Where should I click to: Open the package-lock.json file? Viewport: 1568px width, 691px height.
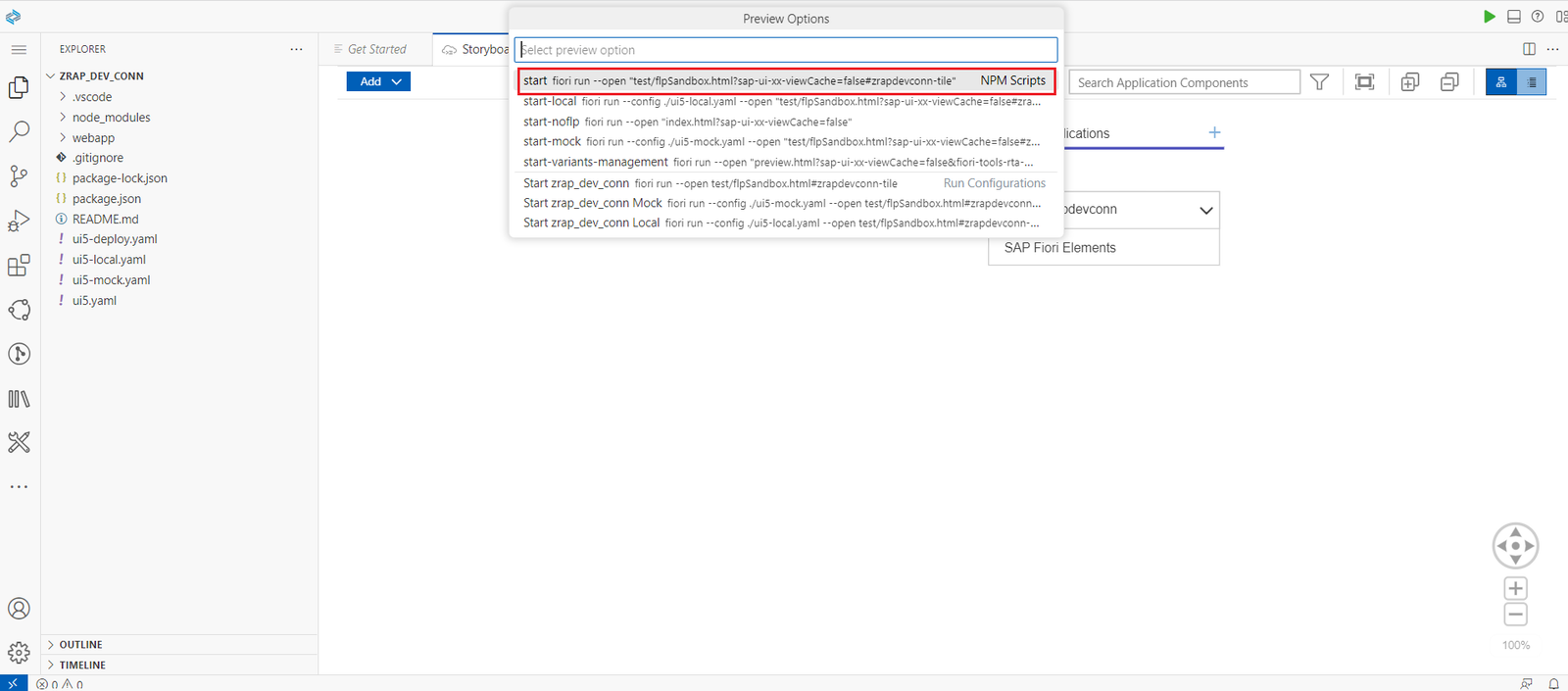coord(120,178)
